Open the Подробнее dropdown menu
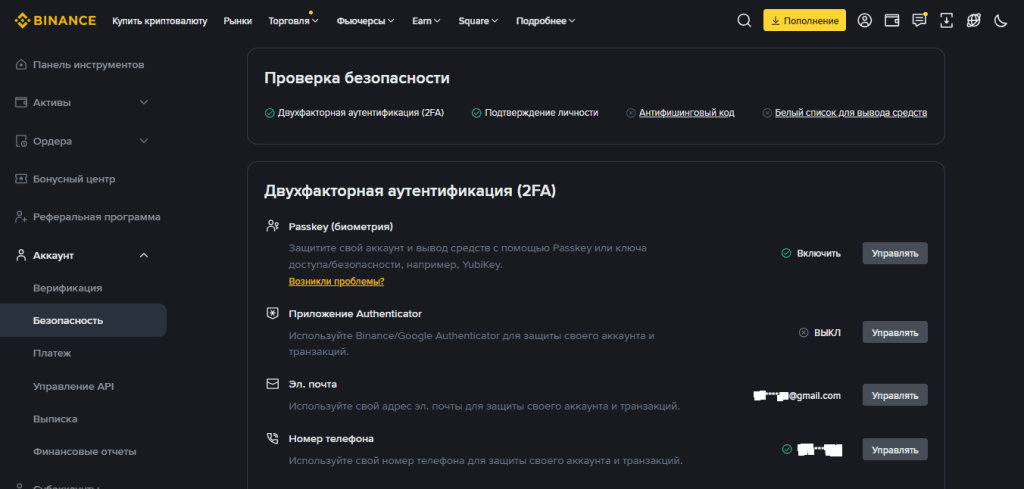The width and height of the screenshot is (1024, 489). tap(545, 21)
